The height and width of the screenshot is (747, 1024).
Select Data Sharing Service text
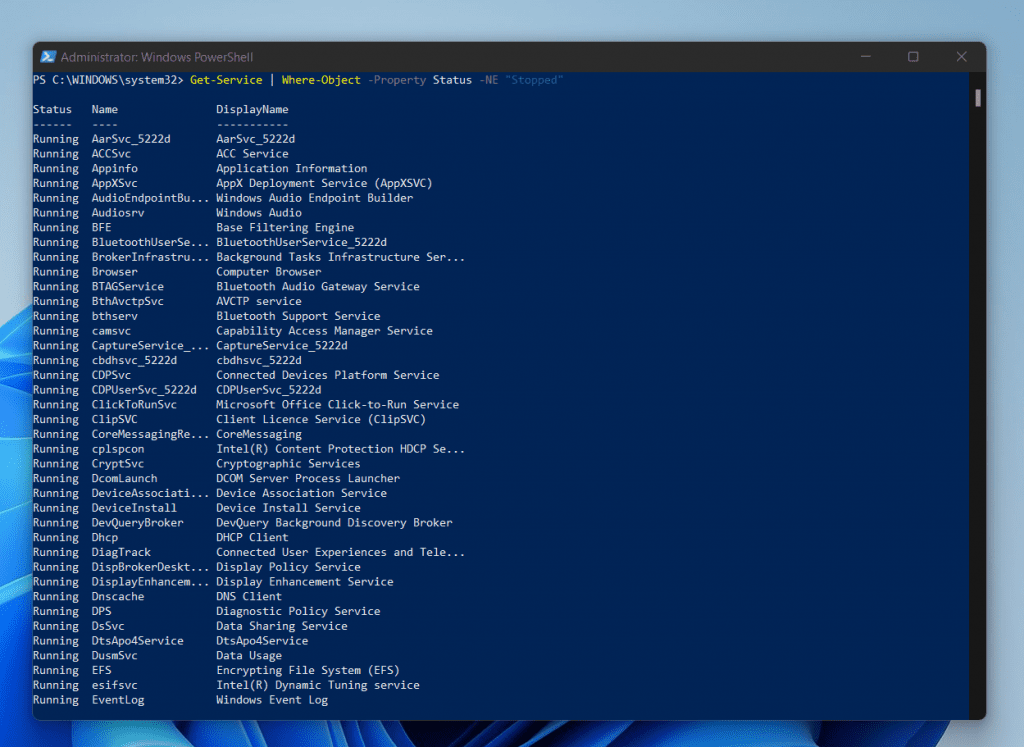tap(281, 626)
